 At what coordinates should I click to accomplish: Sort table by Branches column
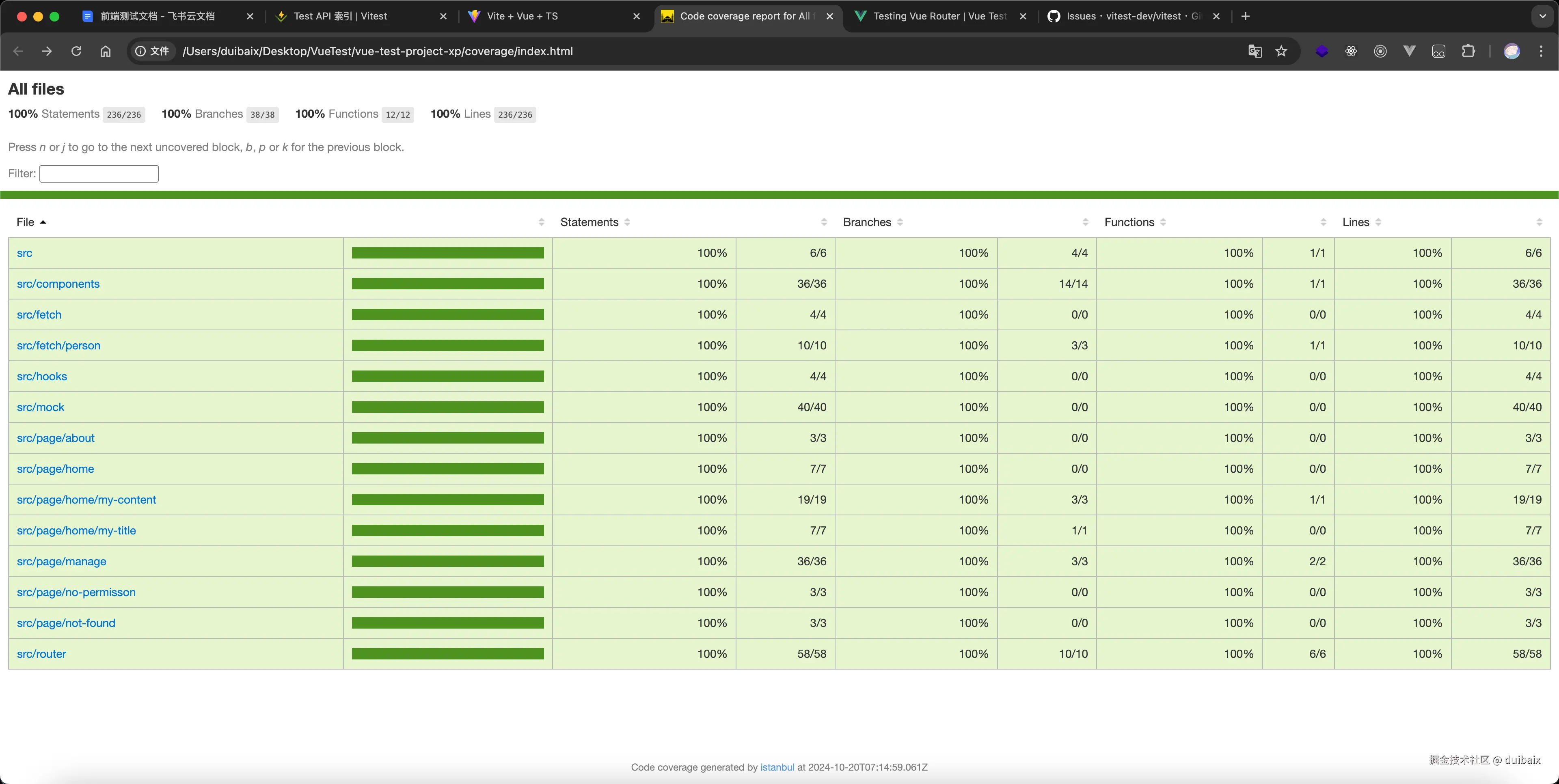tap(867, 222)
